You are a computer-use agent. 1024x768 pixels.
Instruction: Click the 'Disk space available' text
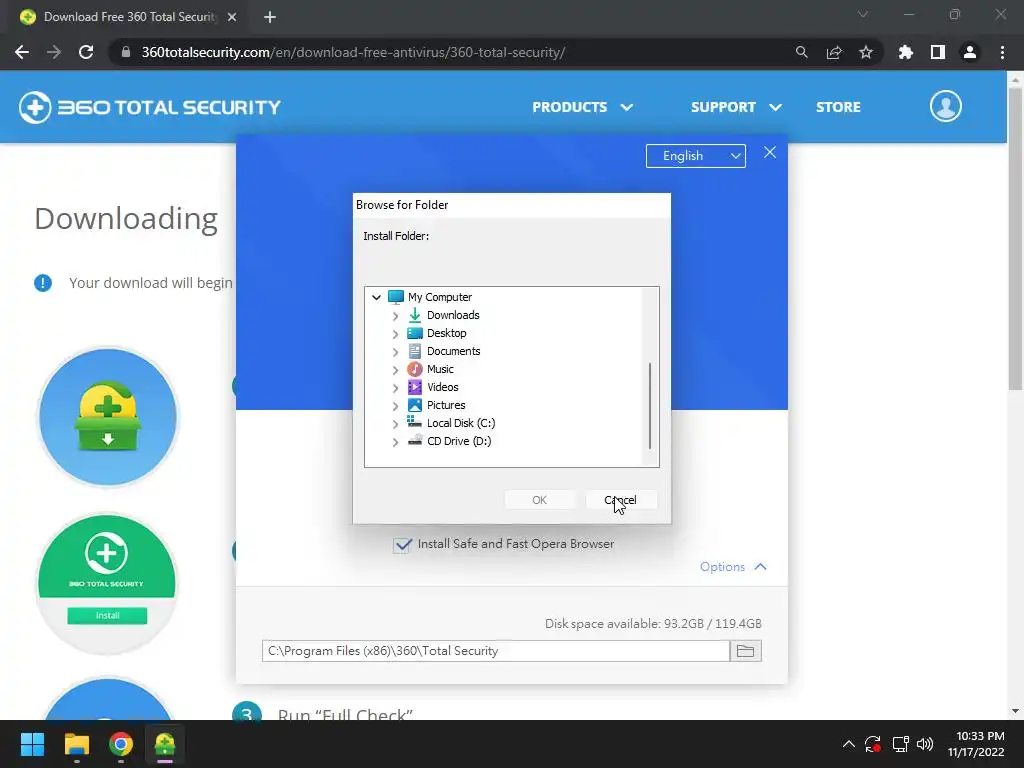tap(653, 624)
